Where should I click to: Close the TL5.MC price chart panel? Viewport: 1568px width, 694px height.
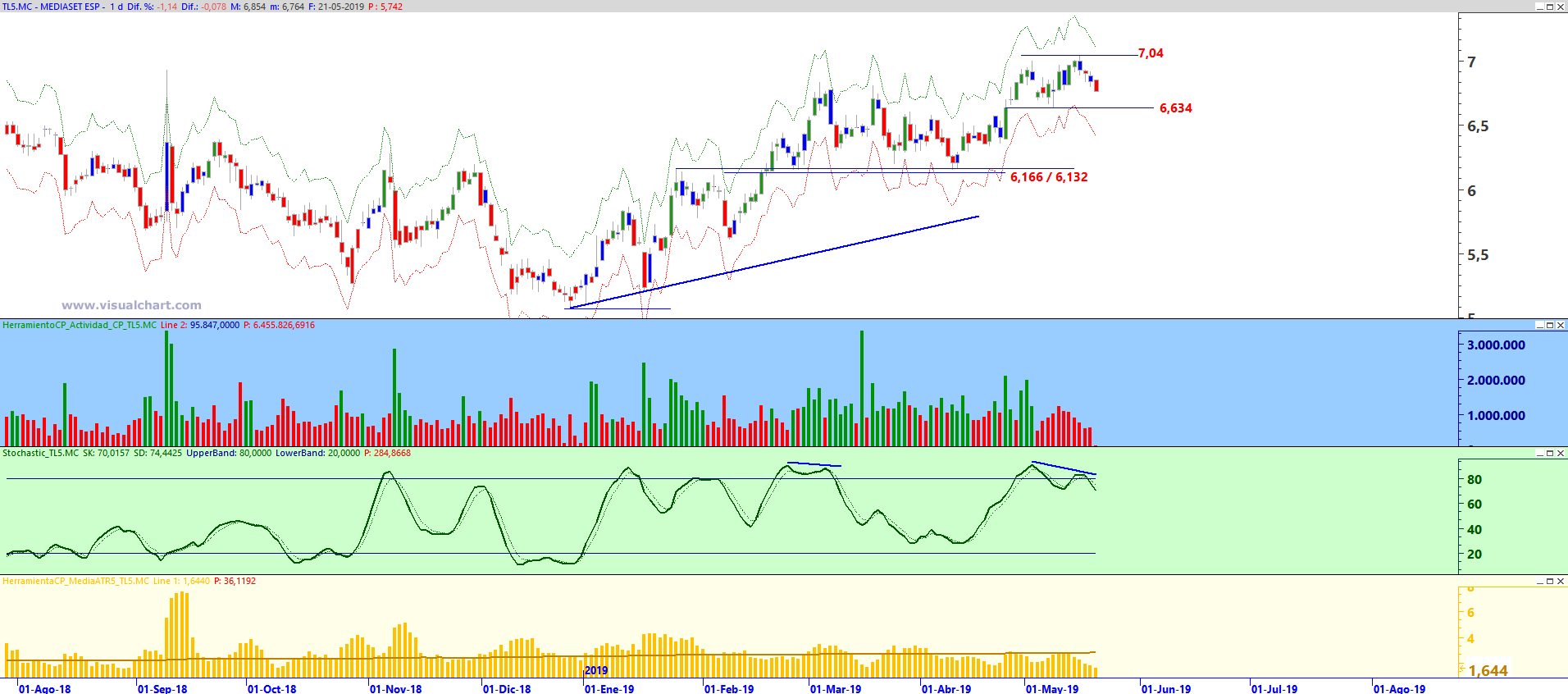pyautogui.click(x=1561, y=7)
